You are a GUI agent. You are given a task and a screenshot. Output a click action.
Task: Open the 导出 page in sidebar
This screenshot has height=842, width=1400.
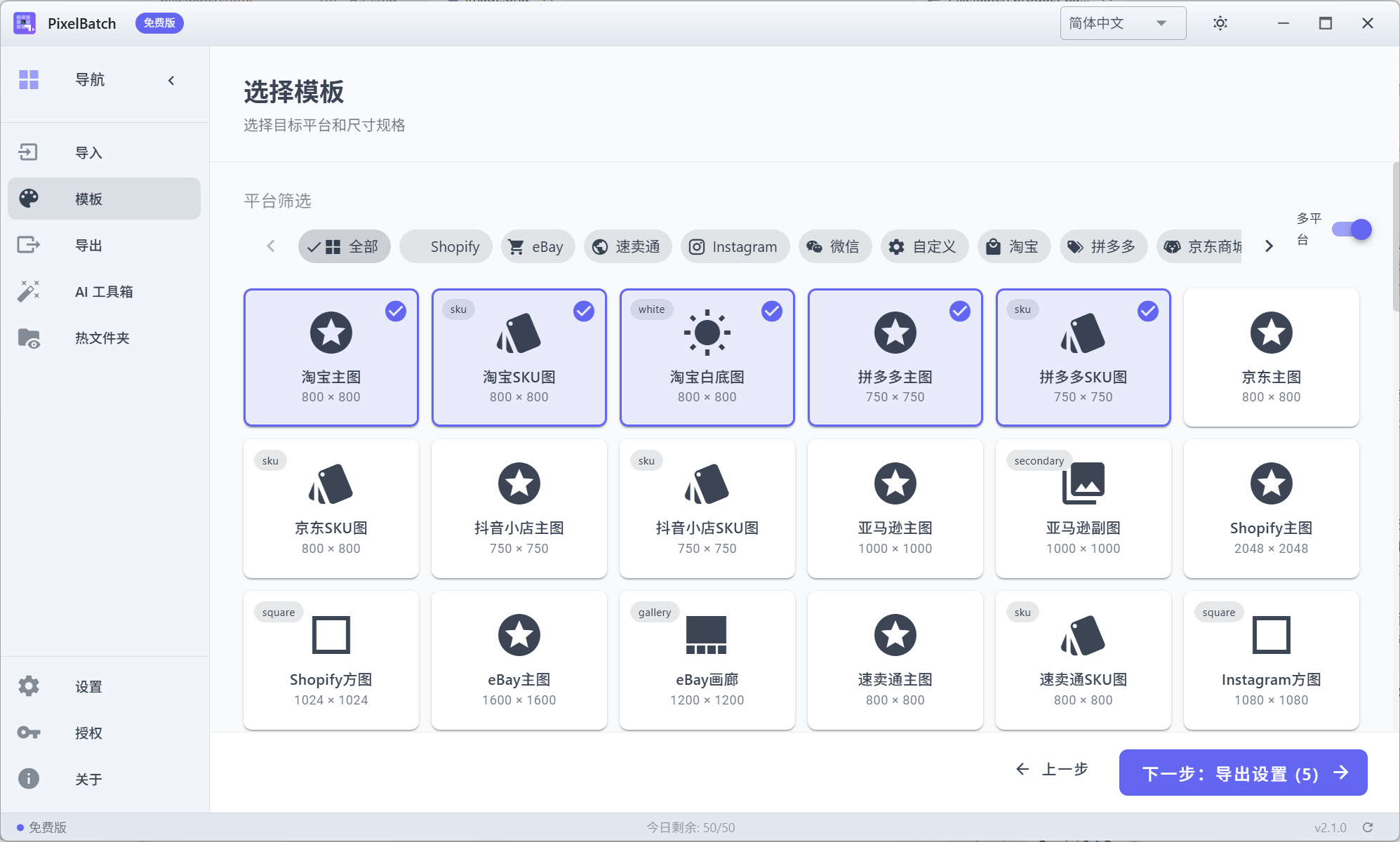[x=104, y=245]
